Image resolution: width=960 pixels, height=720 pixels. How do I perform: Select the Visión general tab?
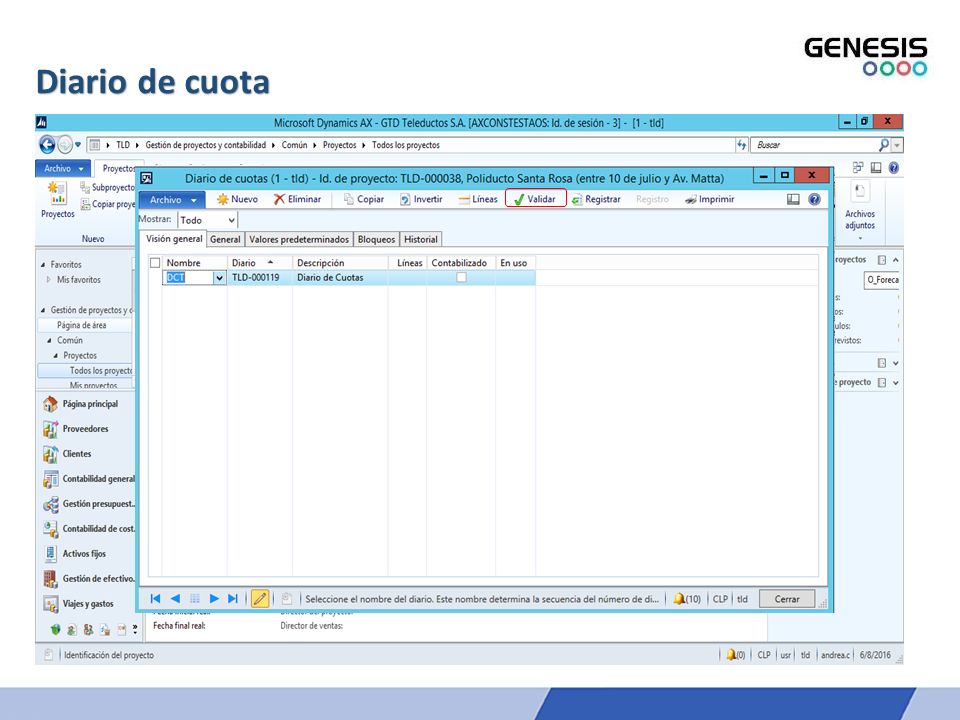click(x=174, y=239)
